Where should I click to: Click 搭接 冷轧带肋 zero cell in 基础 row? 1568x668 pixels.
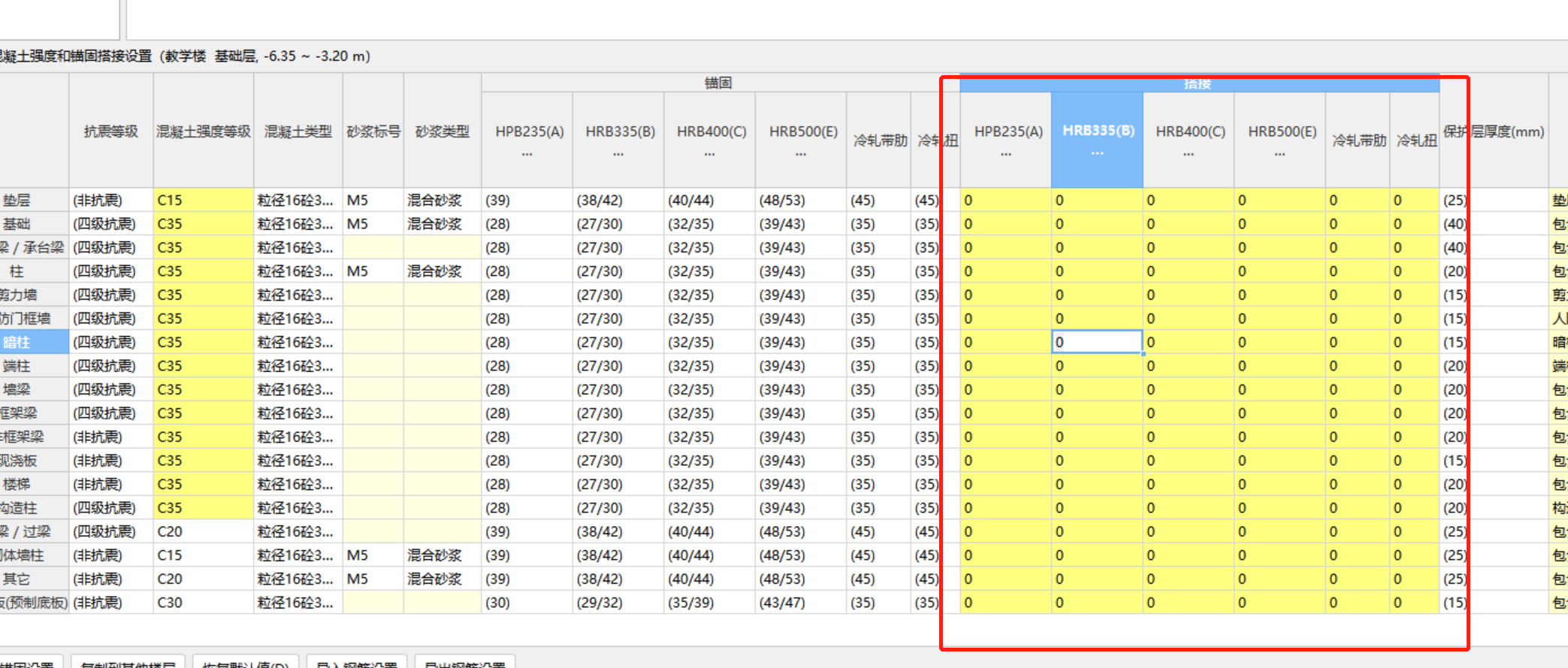(x=1358, y=224)
